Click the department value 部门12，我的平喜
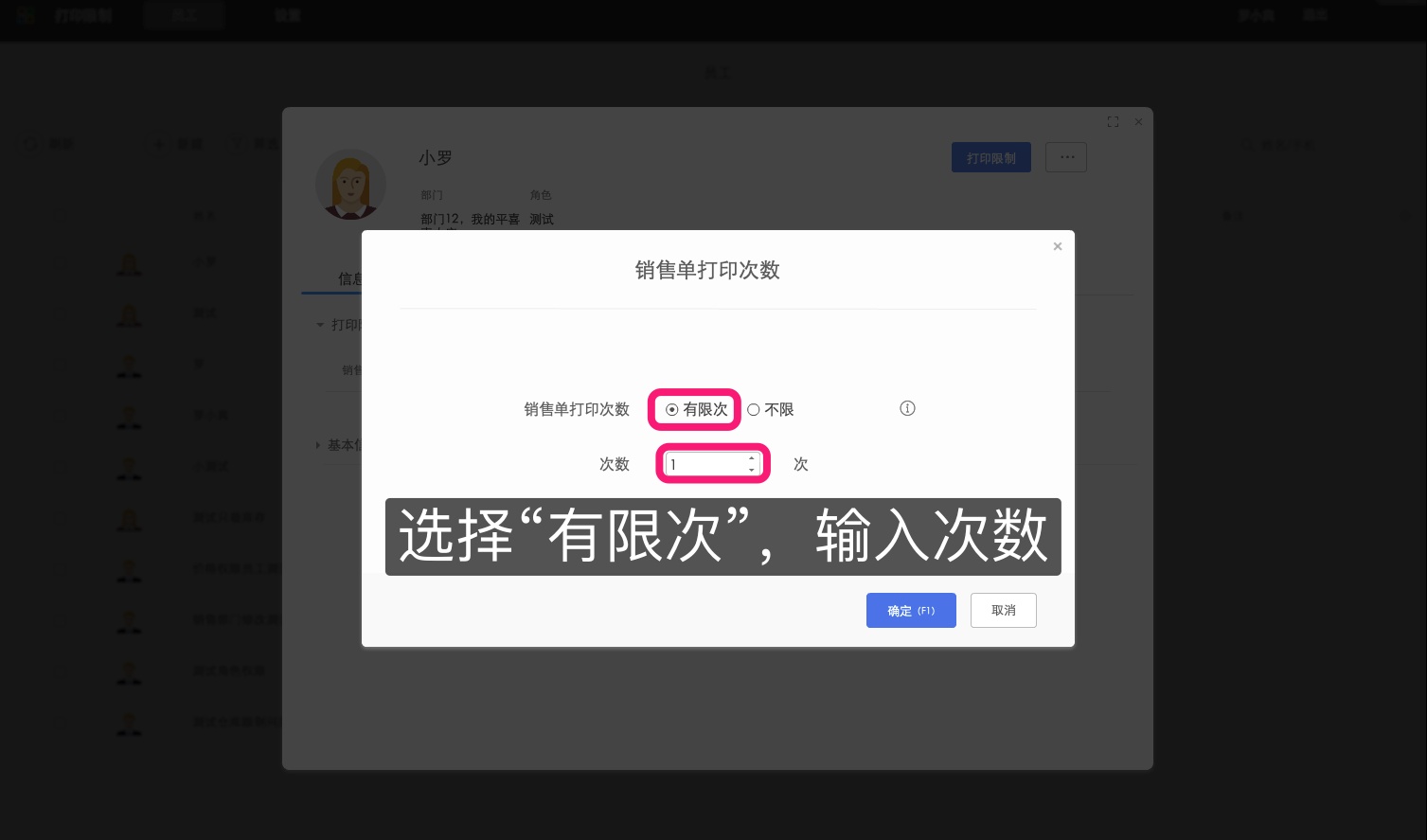The height and width of the screenshot is (840, 1427). click(x=470, y=219)
